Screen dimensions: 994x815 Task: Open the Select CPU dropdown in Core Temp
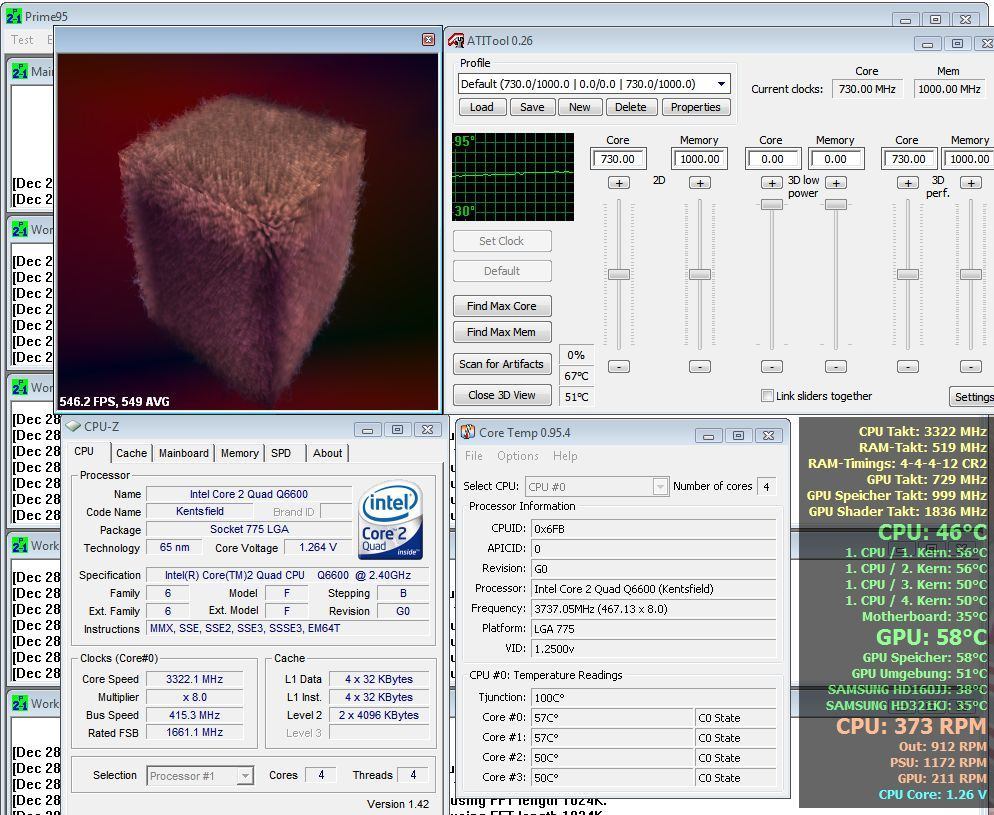pyautogui.click(x=660, y=487)
